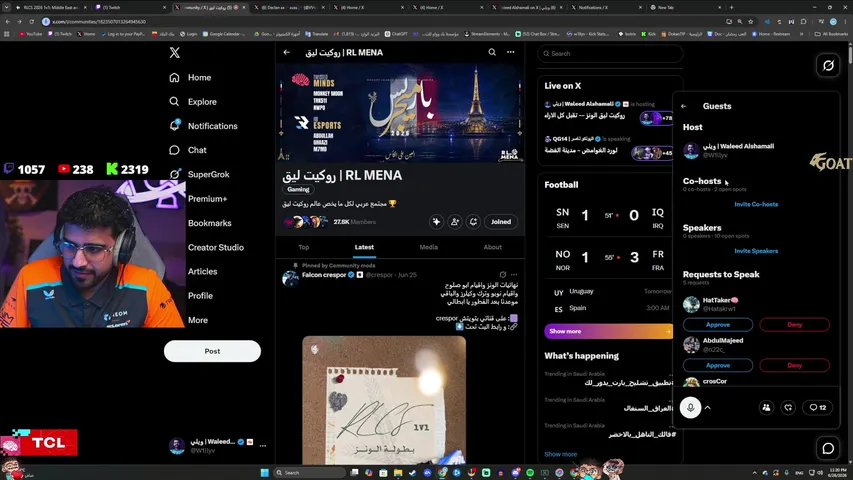Open the 27.8K Members list
The height and width of the screenshot is (480, 853).
[355, 222]
